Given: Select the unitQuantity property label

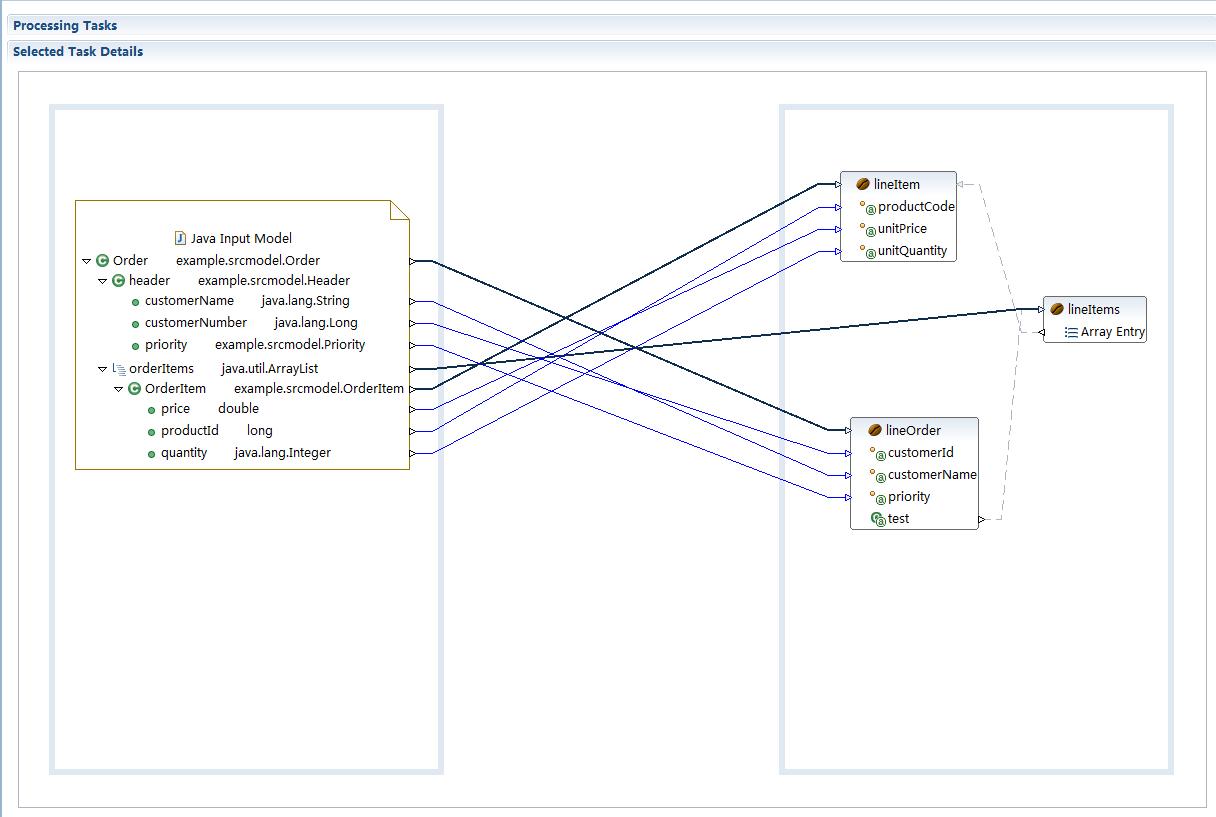Looking at the screenshot, I should 912,251.
